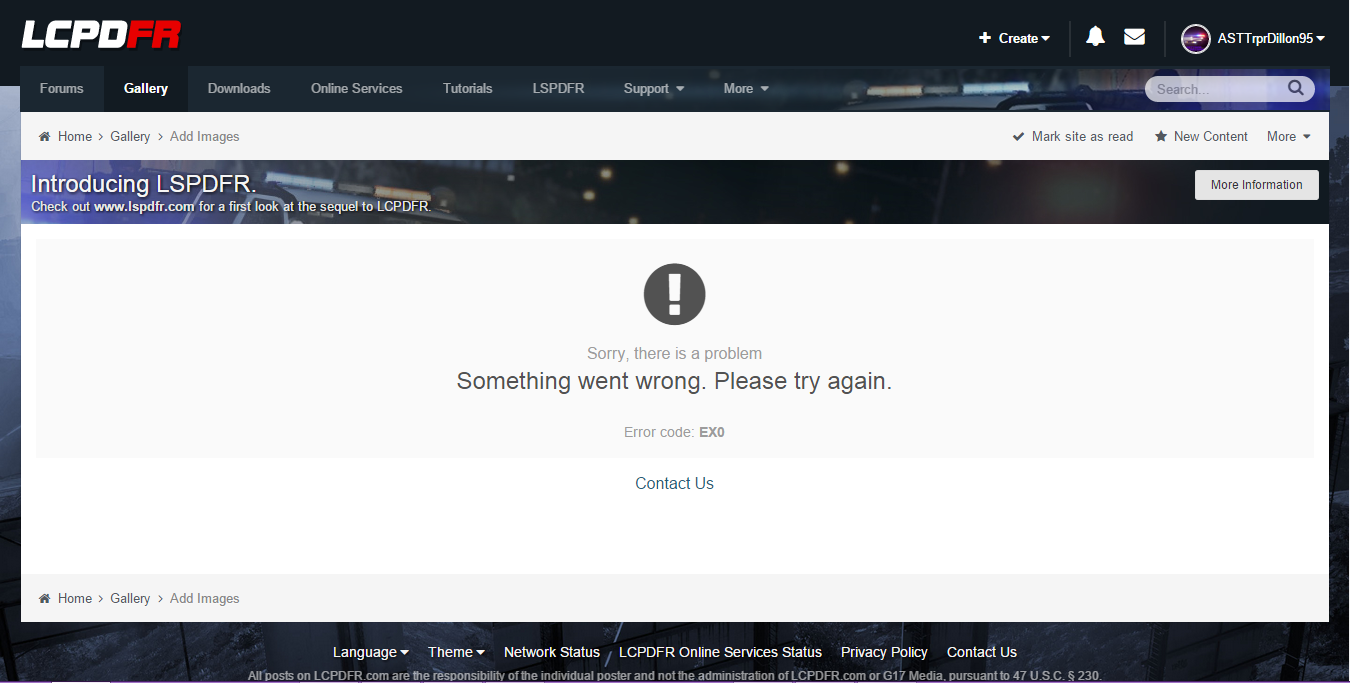The width and height of the screenshot is (1350, 683).
Task: Open the messages envelope icon
Action: click(x=1134, y=37)
